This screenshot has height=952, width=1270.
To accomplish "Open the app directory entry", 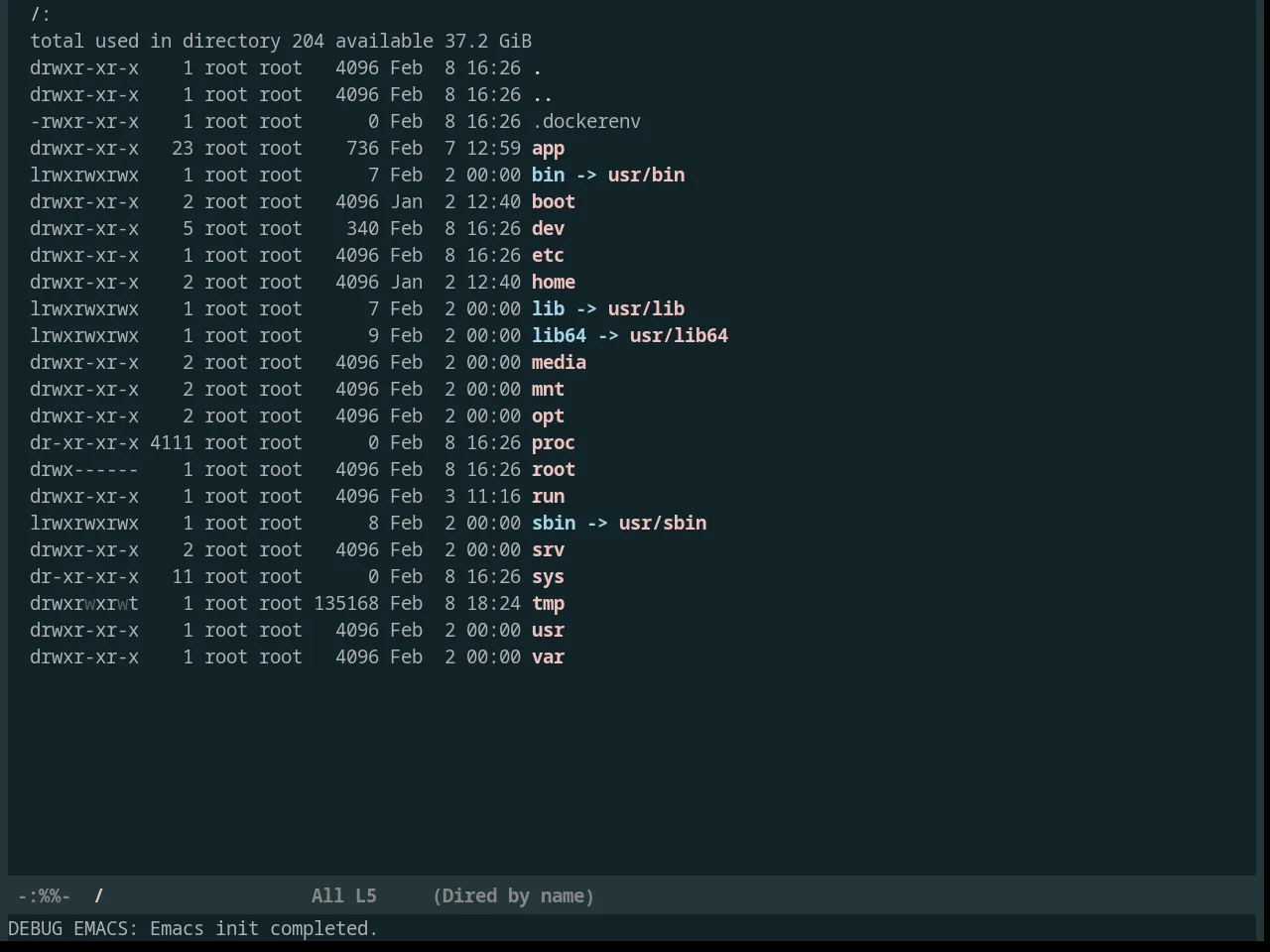I will [x=548, y=149].
